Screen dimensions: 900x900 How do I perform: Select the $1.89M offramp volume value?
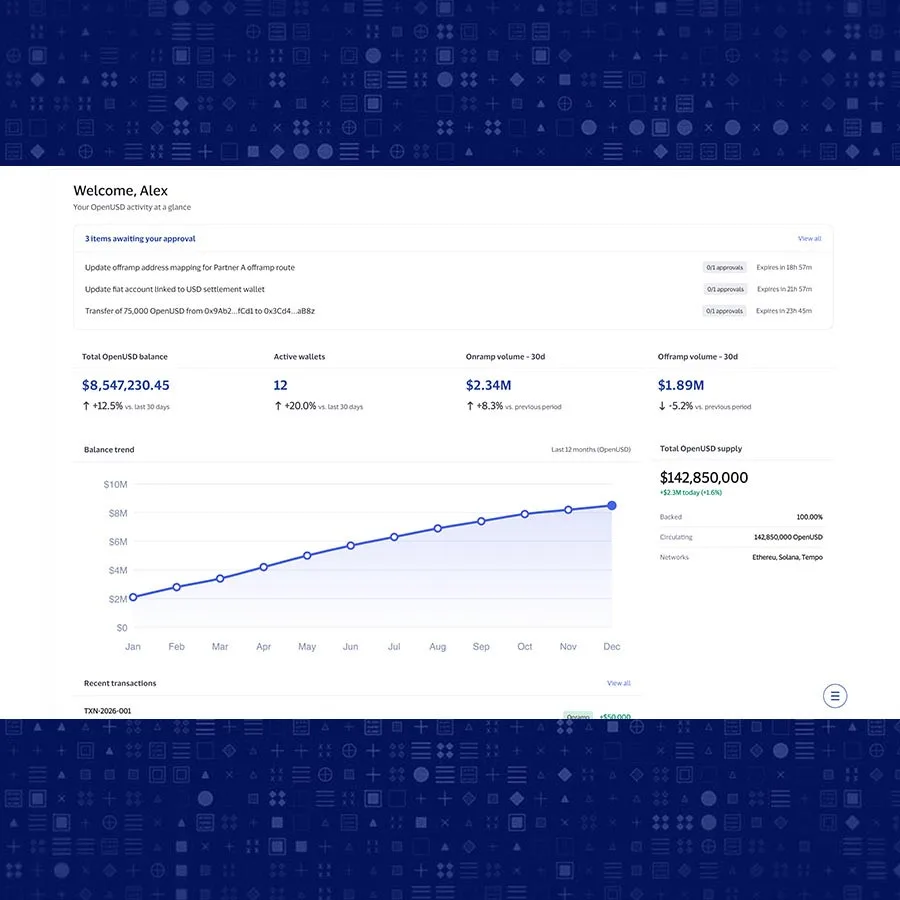tap(681, 385)
